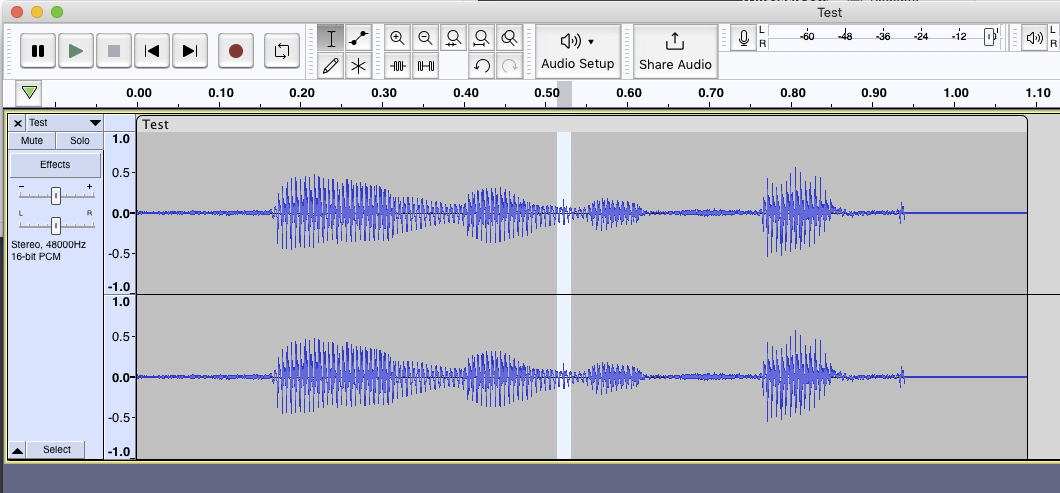Toggle loop playback

(x=282, y=50)
